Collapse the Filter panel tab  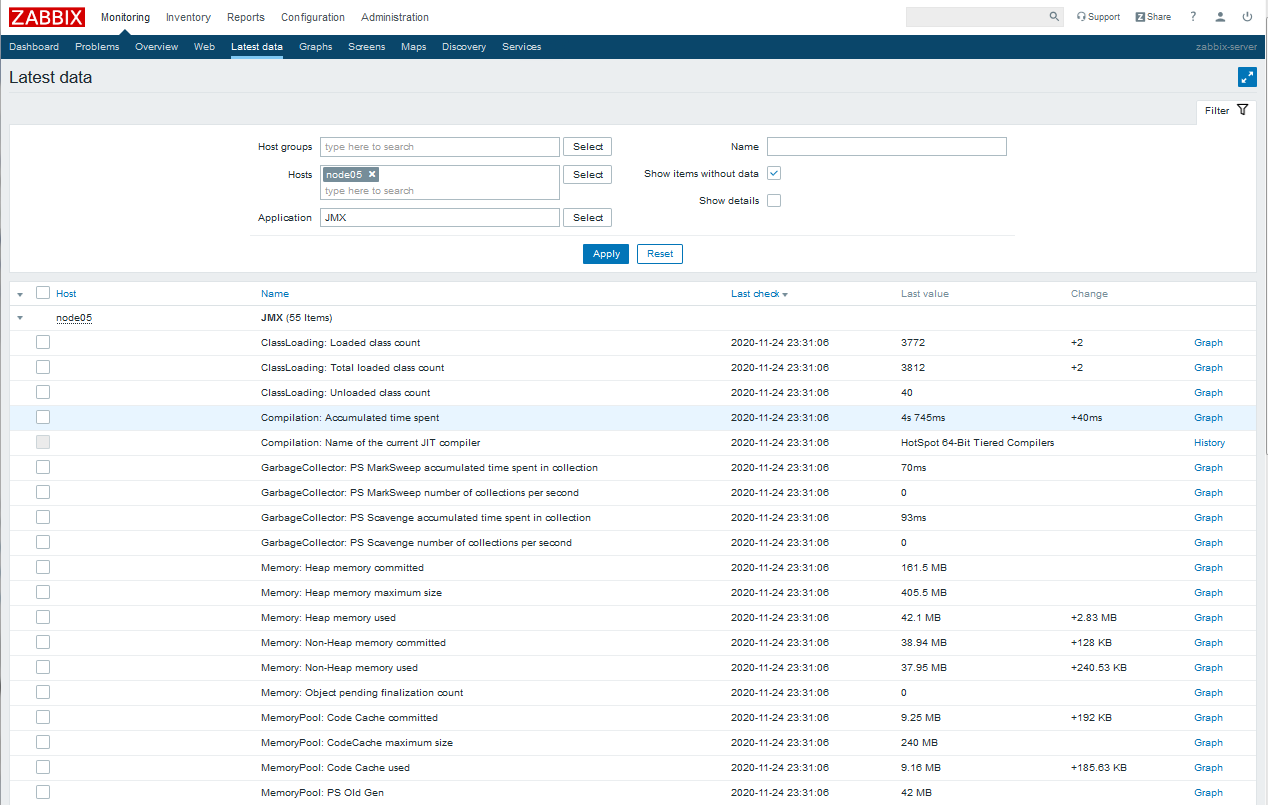point(1226,111)
